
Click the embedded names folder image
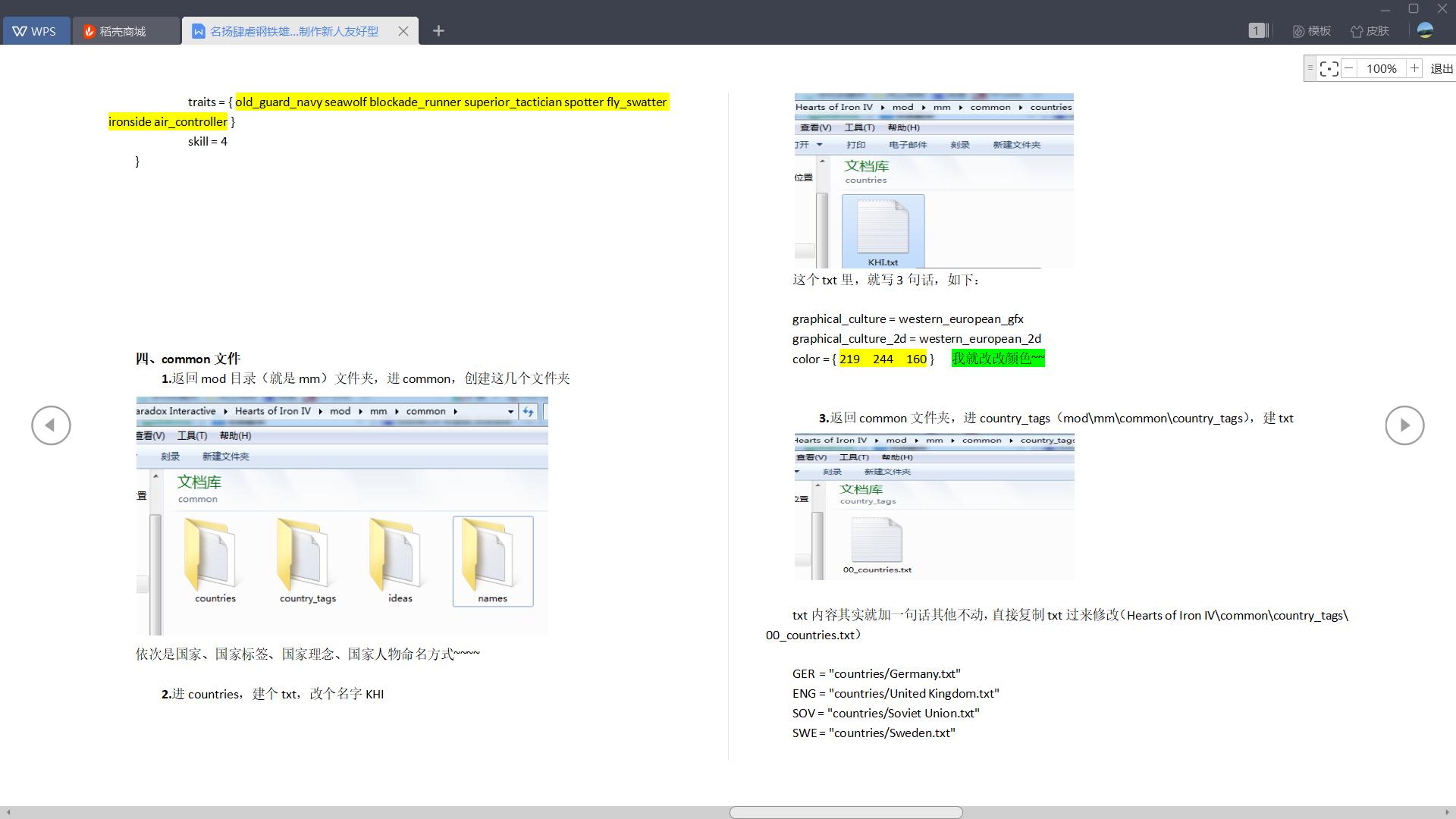(493, 561)
